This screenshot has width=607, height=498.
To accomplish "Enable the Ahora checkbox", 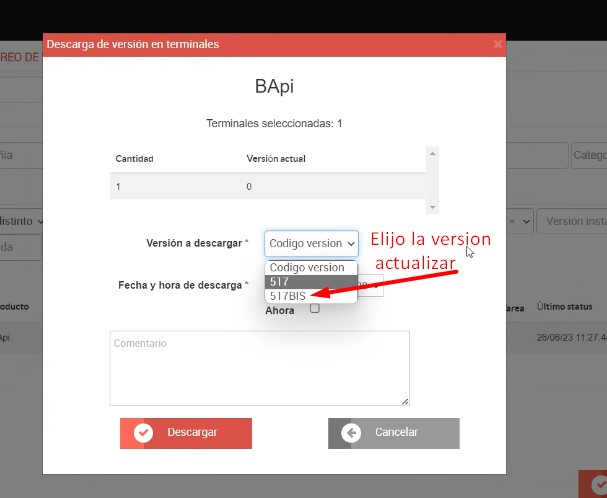I will coord(315,309).
